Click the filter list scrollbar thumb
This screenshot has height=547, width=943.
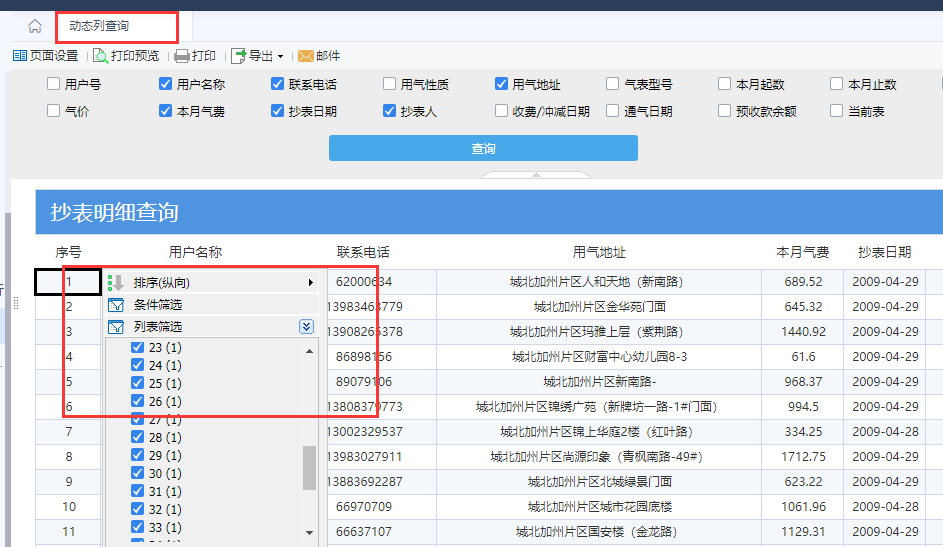coord(309,468)
